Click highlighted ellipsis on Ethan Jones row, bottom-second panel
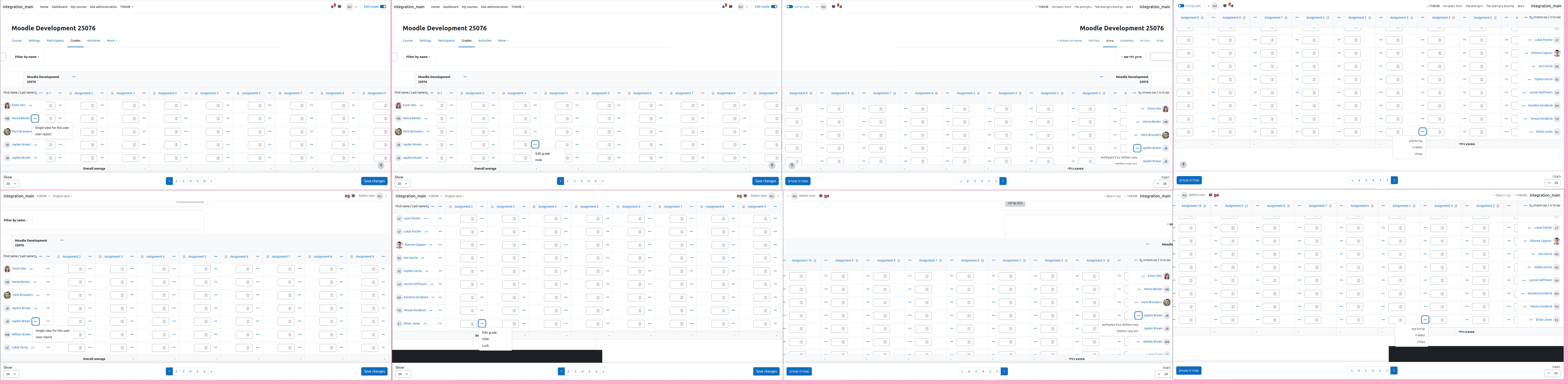 [482, 324]
